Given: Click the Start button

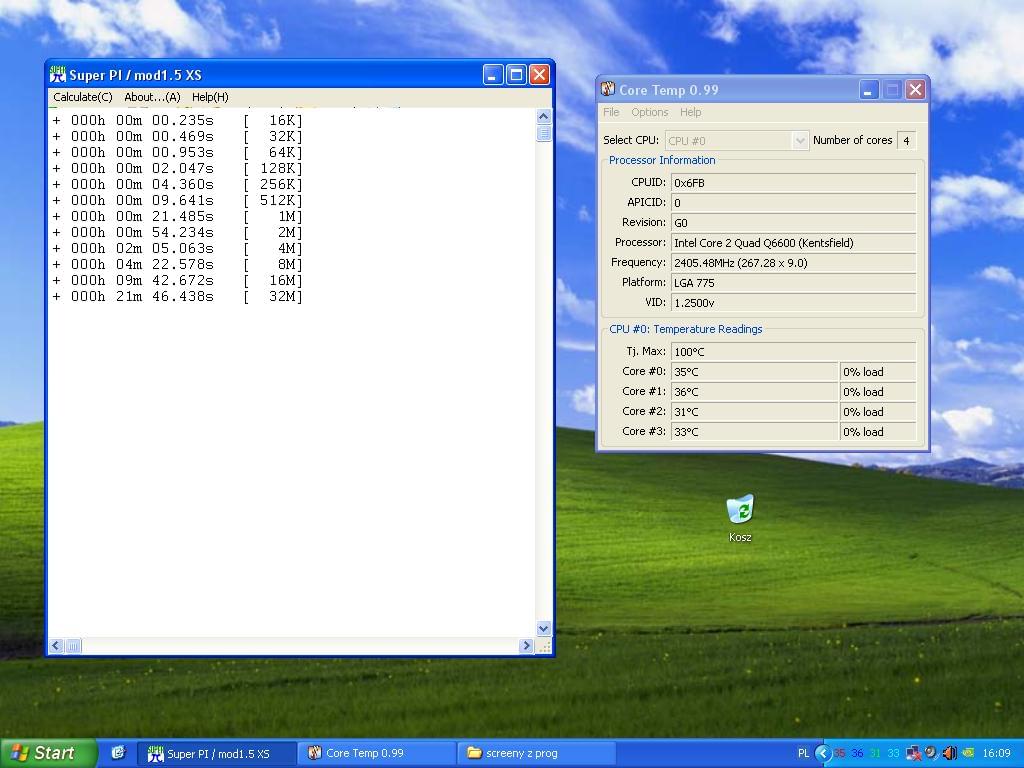Looking at the screenshot, I should point(48,753).
